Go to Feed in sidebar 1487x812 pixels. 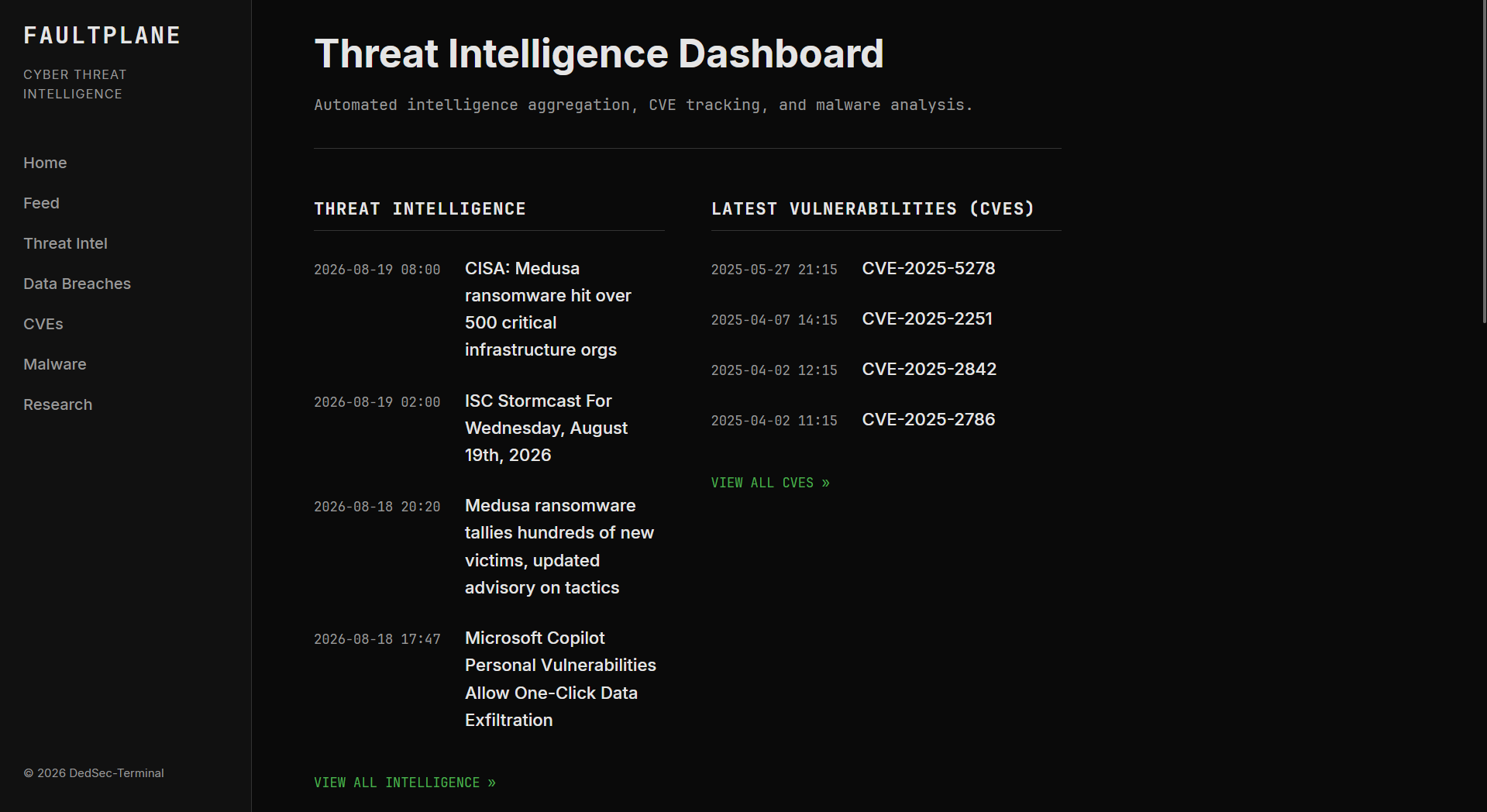[41, 203]
